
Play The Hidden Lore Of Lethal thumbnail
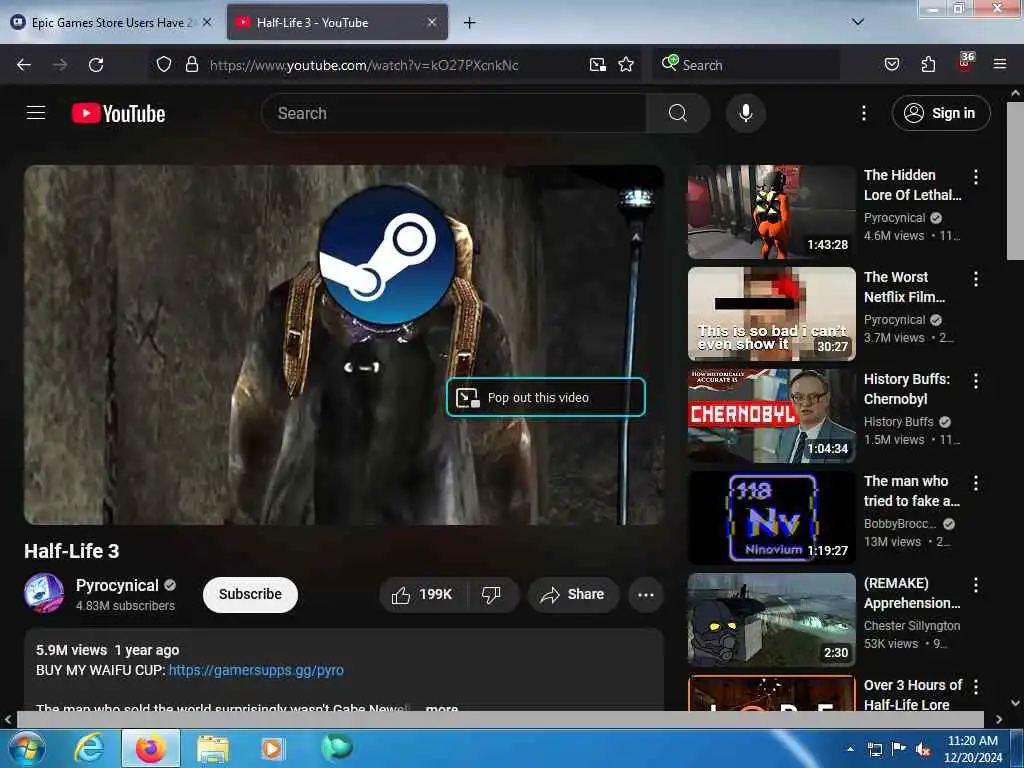click(771, 212)
